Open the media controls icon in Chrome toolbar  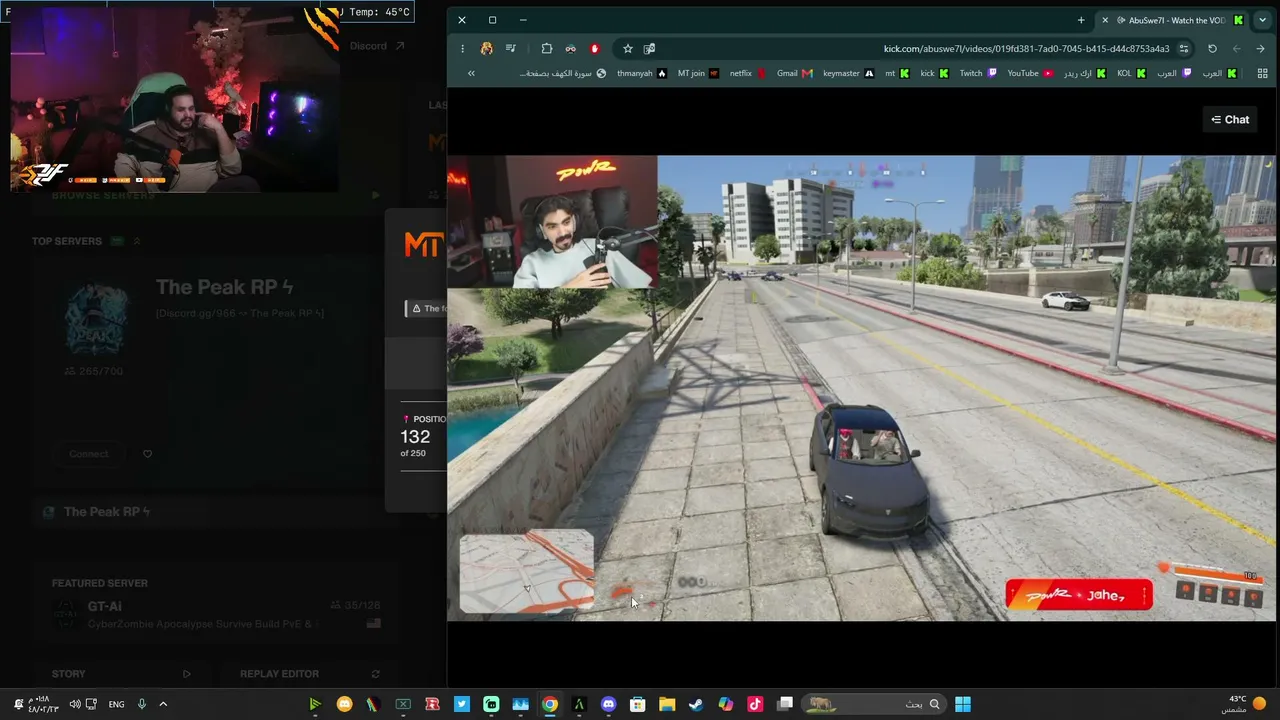(x=511, y=48)
